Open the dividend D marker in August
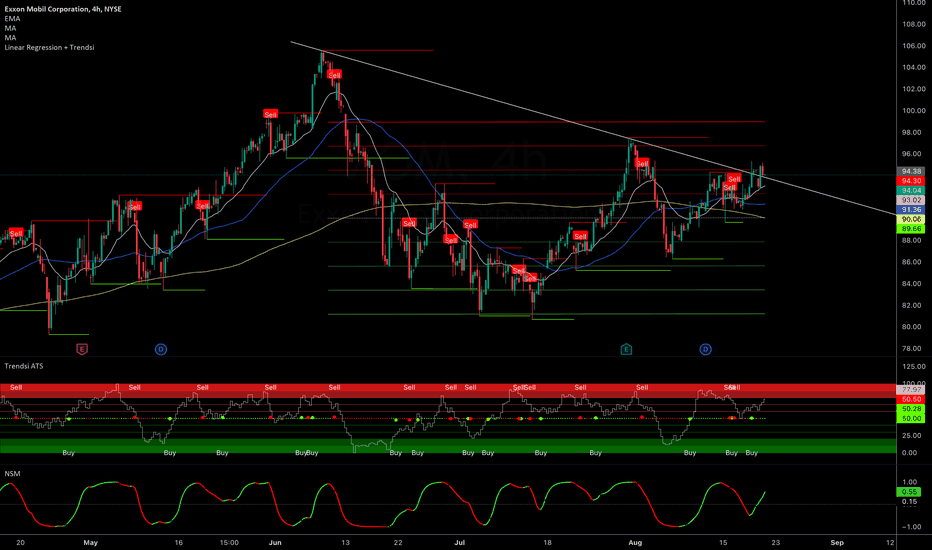The height and width of the screenshot is (550, 932). coord(706,349)
